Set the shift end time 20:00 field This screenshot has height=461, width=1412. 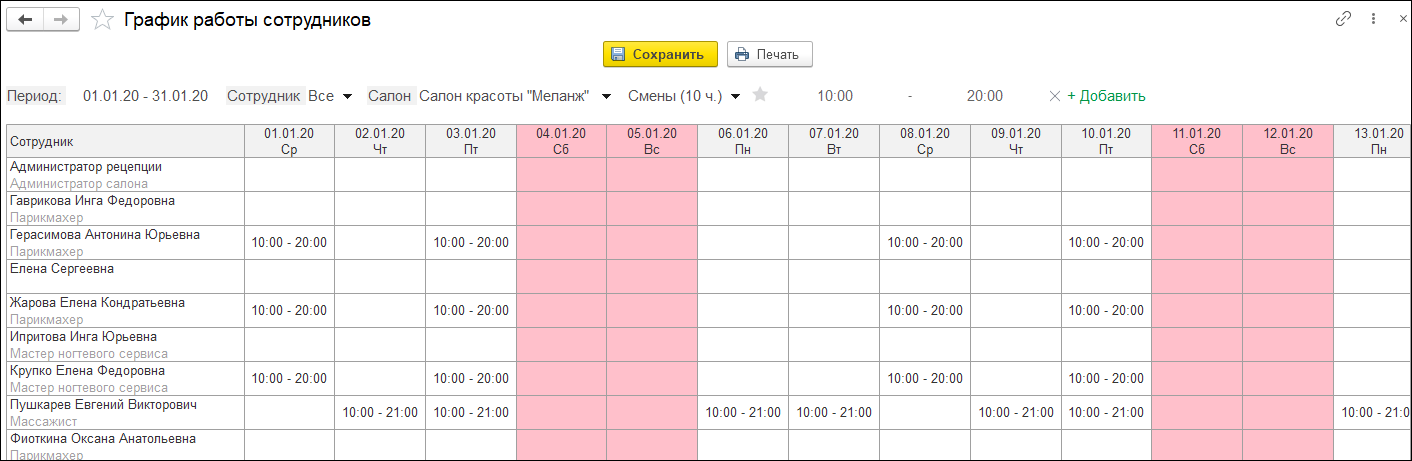tap(984, 96)
